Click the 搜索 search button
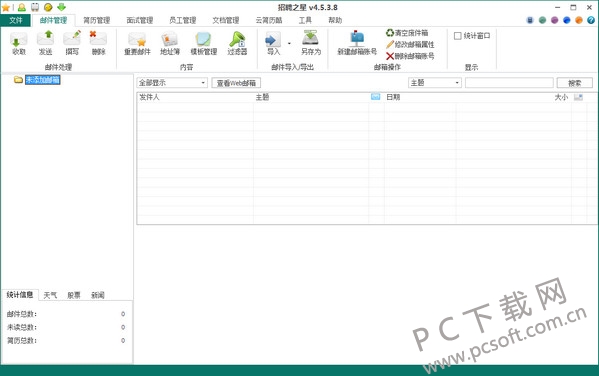The image size is (599, 376). tap(575, 83)
